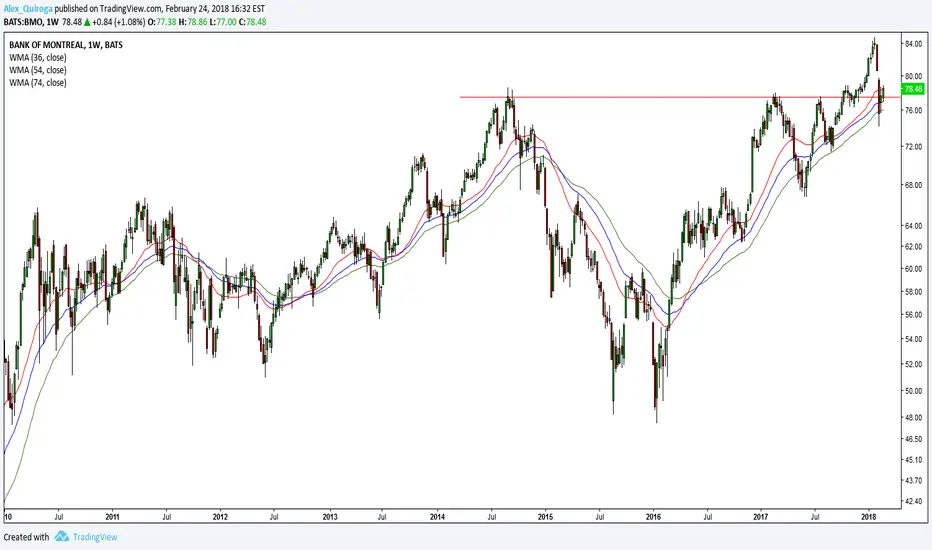Click the 43.70 price axis label

tap(913, 480)
